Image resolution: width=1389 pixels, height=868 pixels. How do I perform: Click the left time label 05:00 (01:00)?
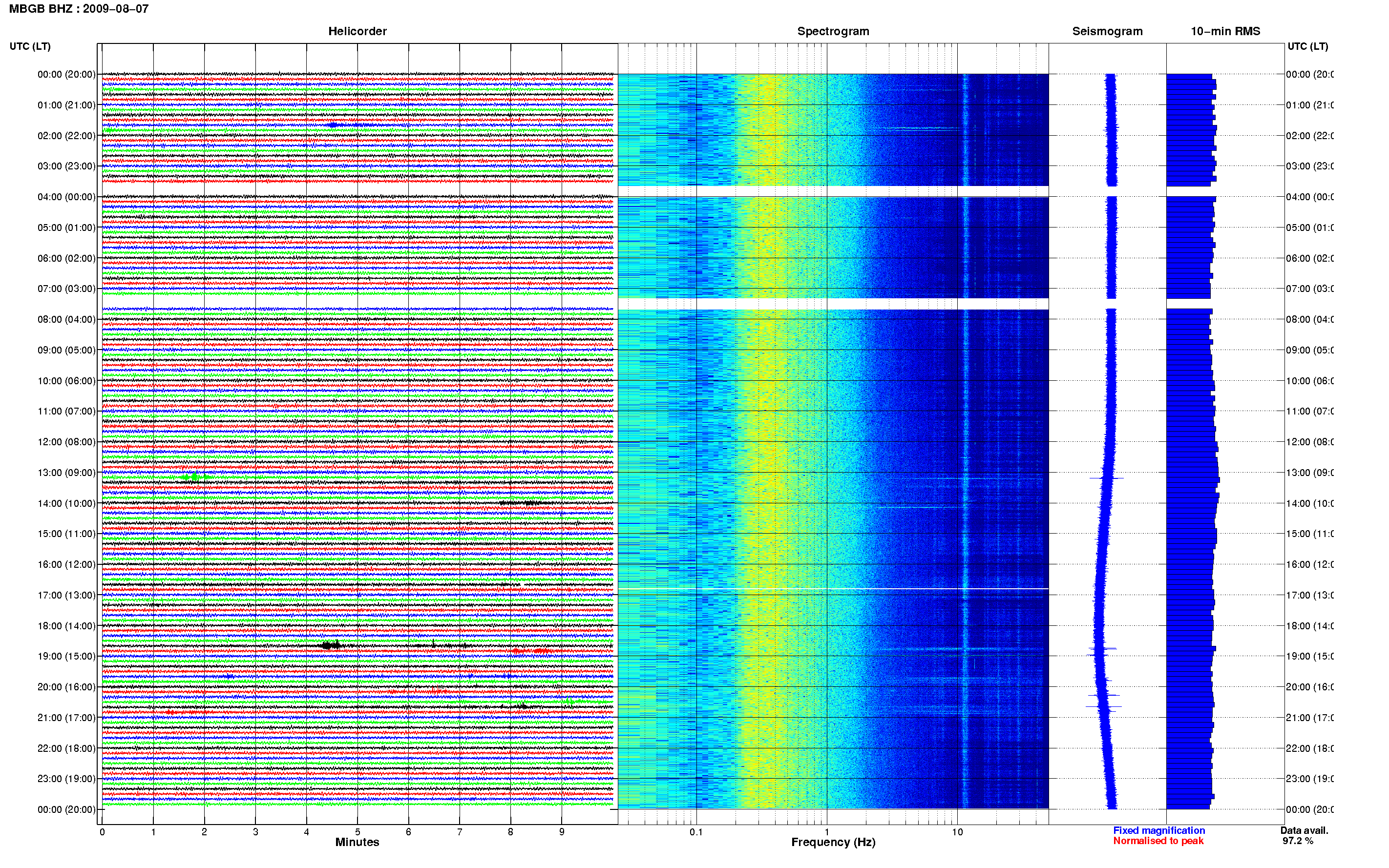tap(66, 227)
